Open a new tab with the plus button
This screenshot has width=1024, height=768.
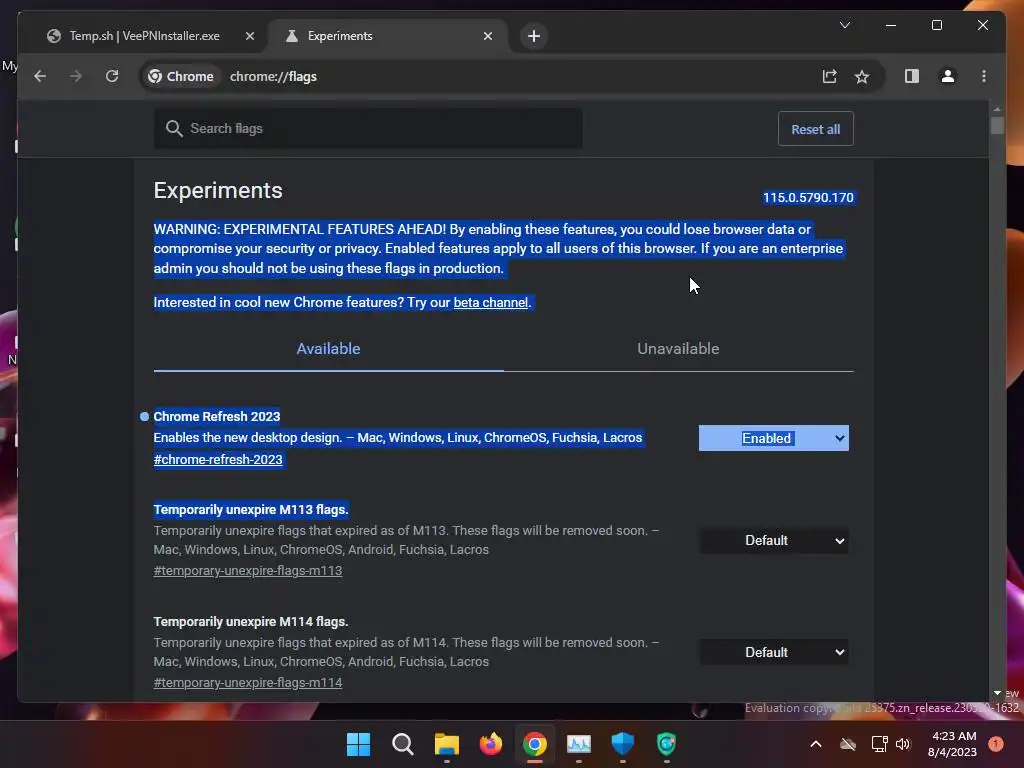coord(534,36)
